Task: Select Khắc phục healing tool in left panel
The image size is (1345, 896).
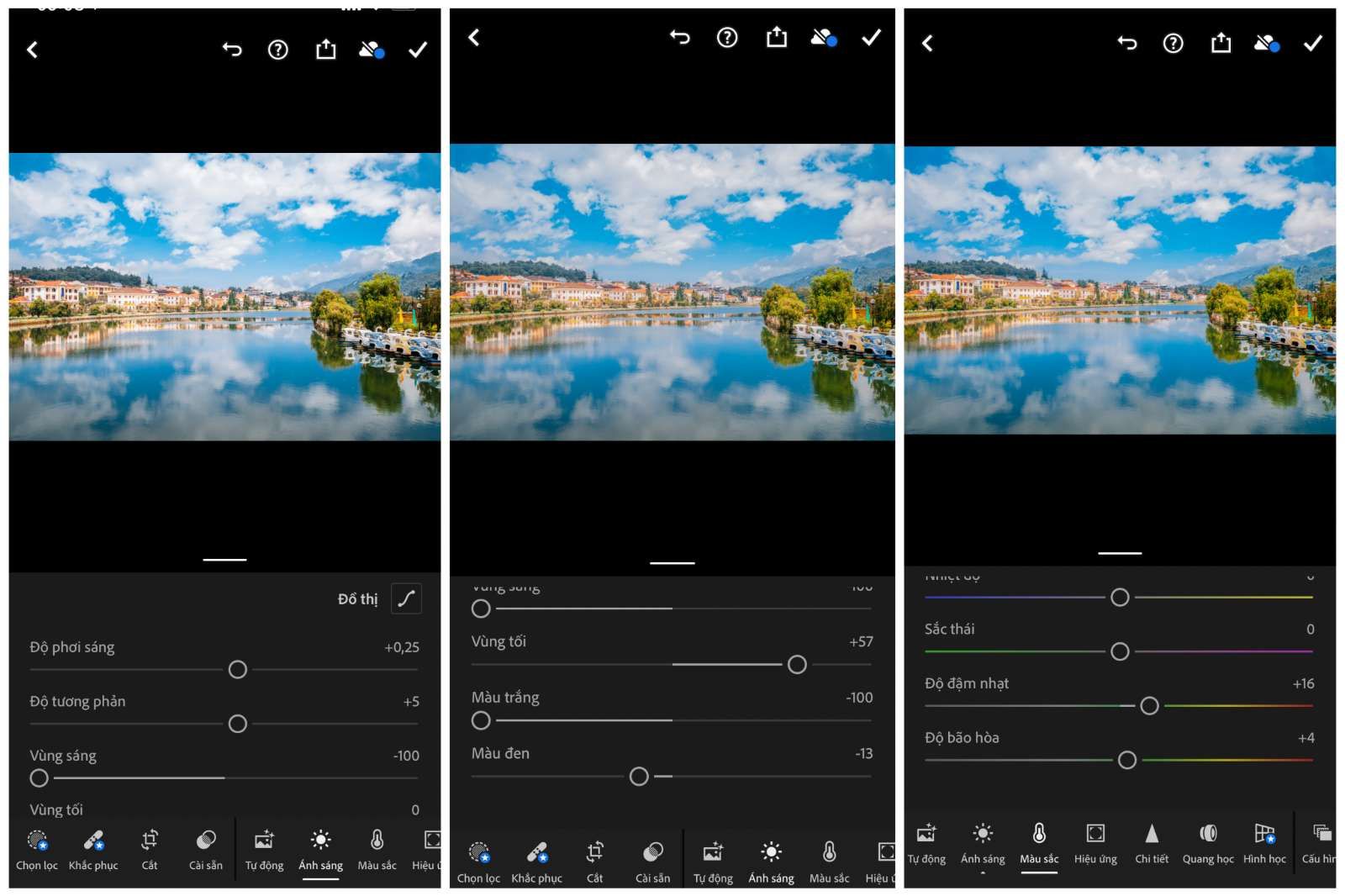Action: (93, 849)
